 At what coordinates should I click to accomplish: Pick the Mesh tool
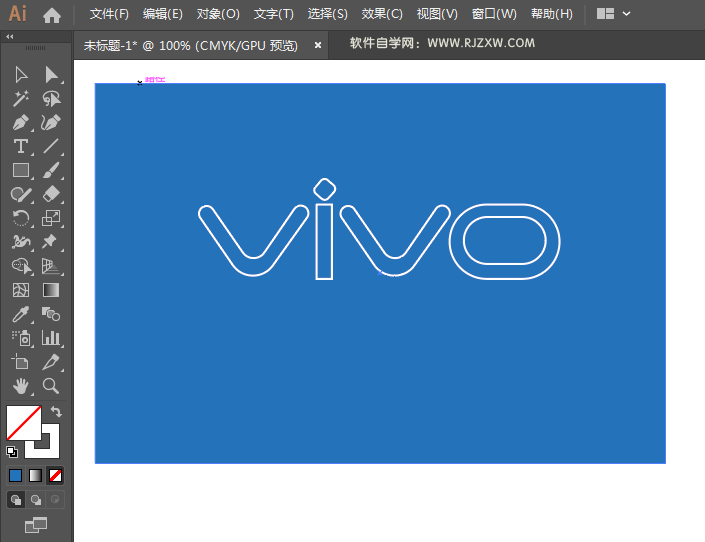(21, 290)
